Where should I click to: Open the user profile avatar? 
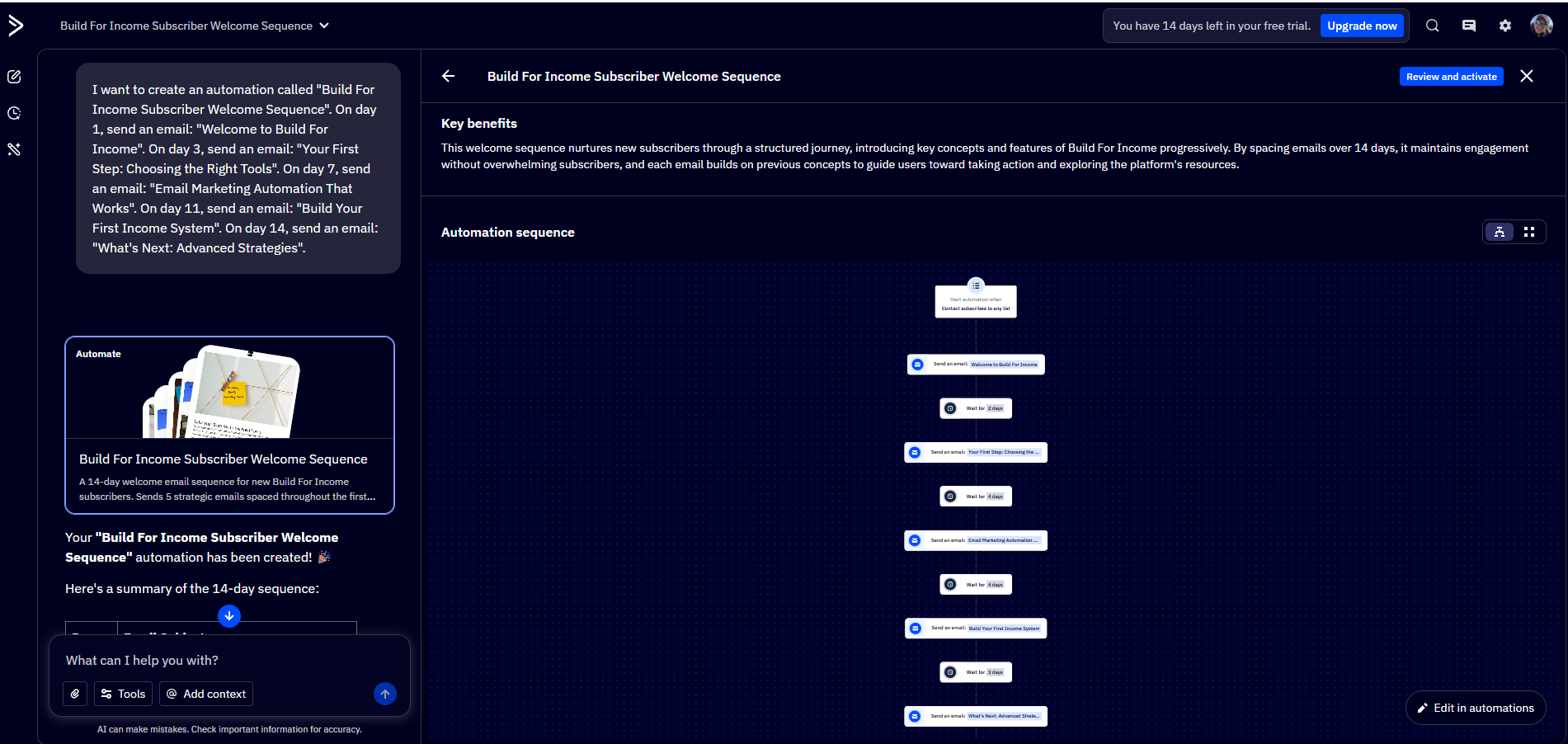pos(1542,26)
